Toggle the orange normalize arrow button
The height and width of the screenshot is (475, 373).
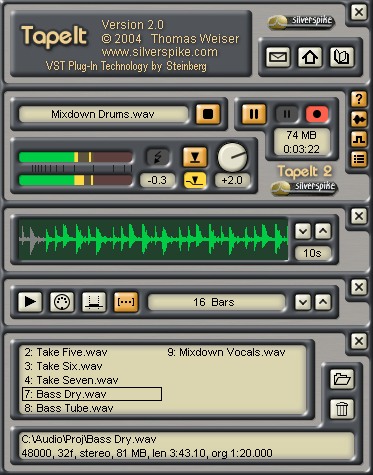195,157
